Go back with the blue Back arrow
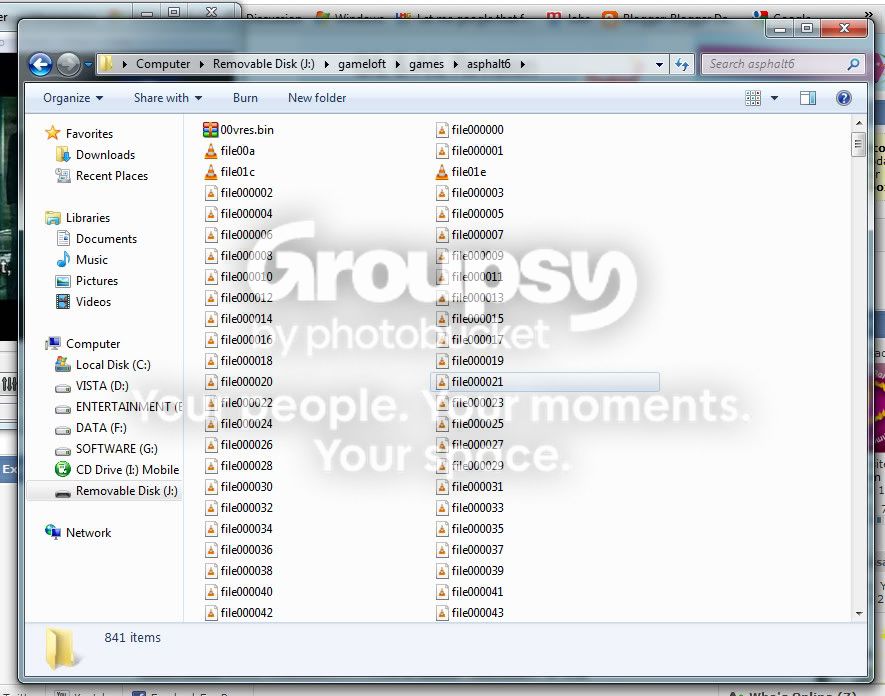 [41, 64]
